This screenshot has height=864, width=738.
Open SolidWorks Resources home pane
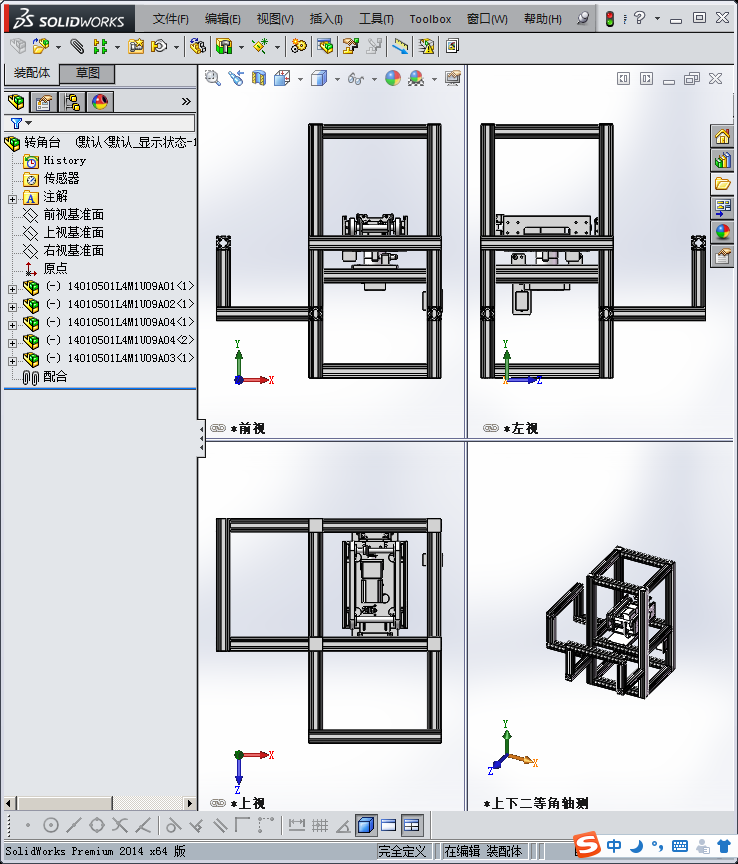pyautogui.click(x=723, y=136)
